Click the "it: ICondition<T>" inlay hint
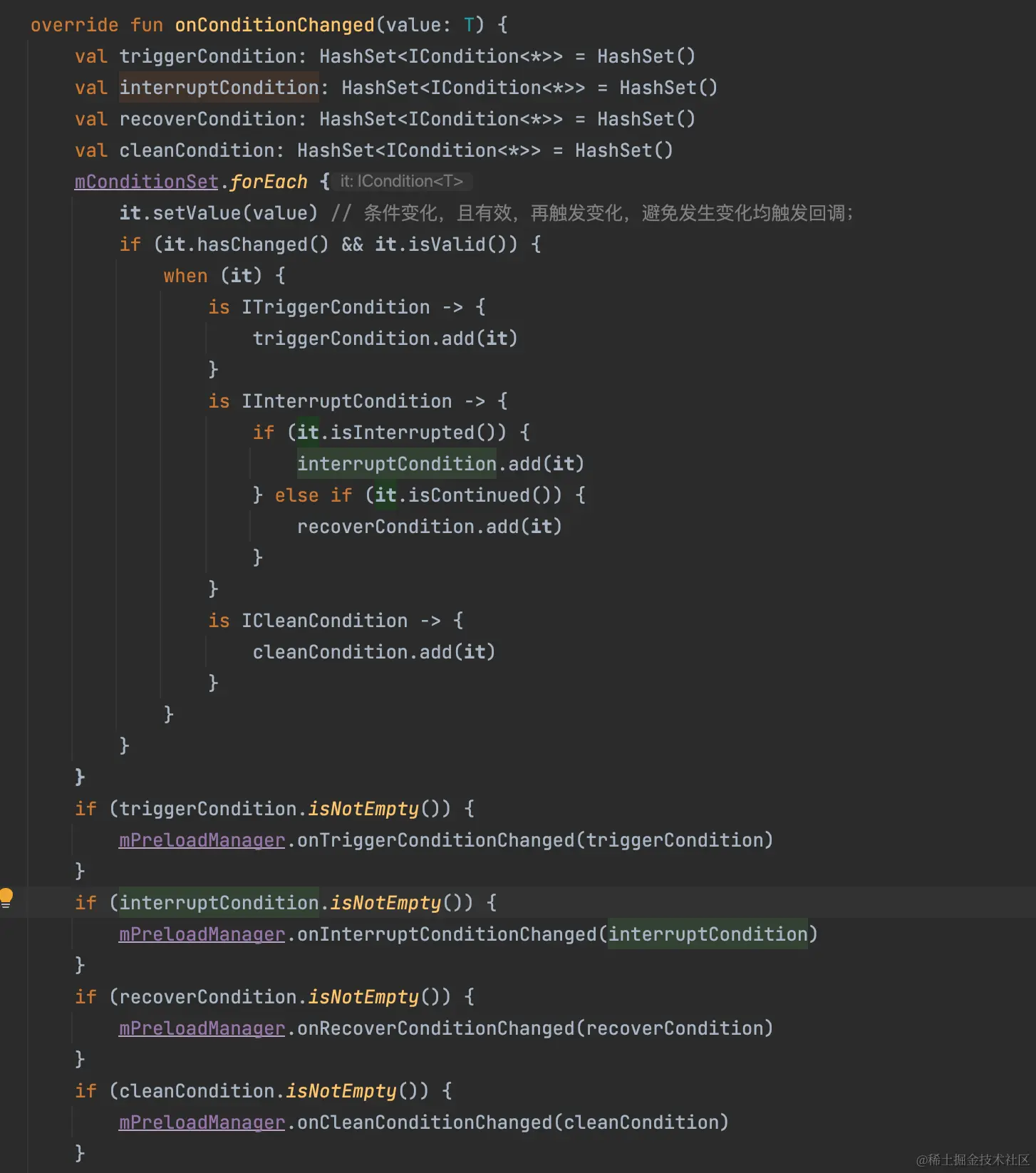Image resolution: width=1036 pixels, height=1173 pixels. (x=402, y=182)
